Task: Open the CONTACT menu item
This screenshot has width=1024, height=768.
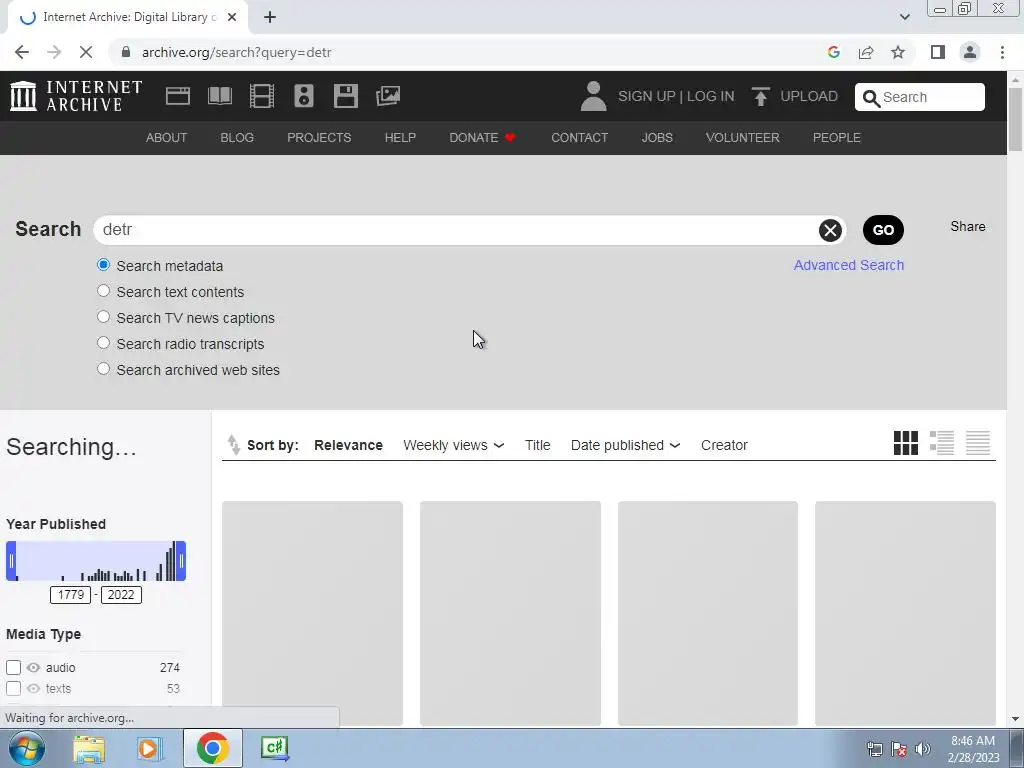Action: point(579,138)
